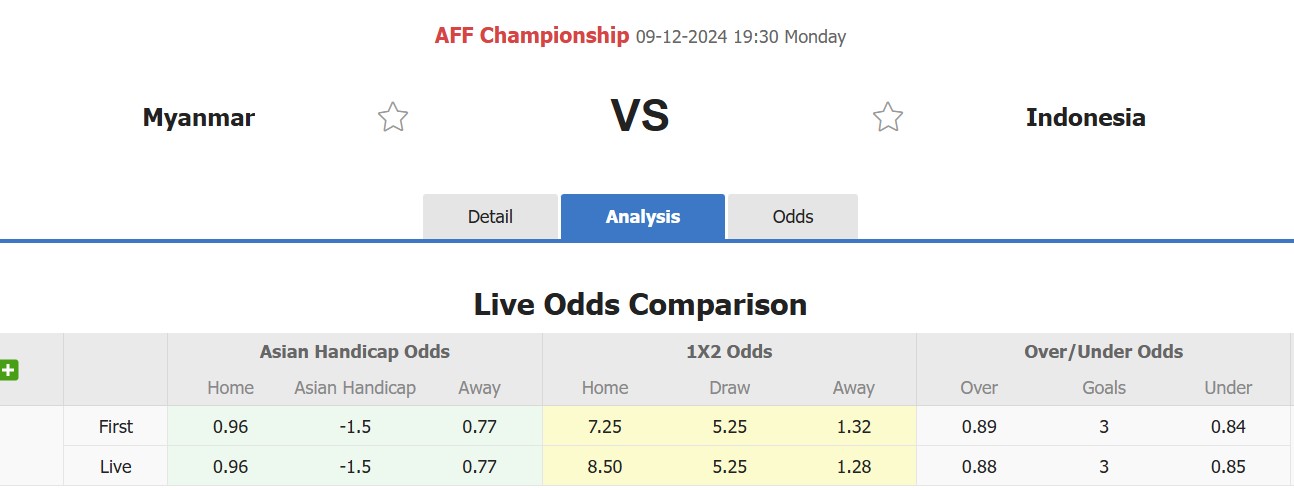The image size is (1294, 490).
Task: Click the Myanmar team name
Action: [x=199, y=118]
